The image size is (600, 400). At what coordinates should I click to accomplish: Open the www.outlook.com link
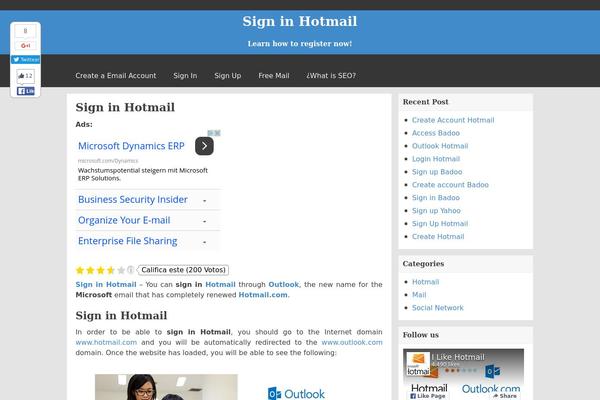[352, 342]
